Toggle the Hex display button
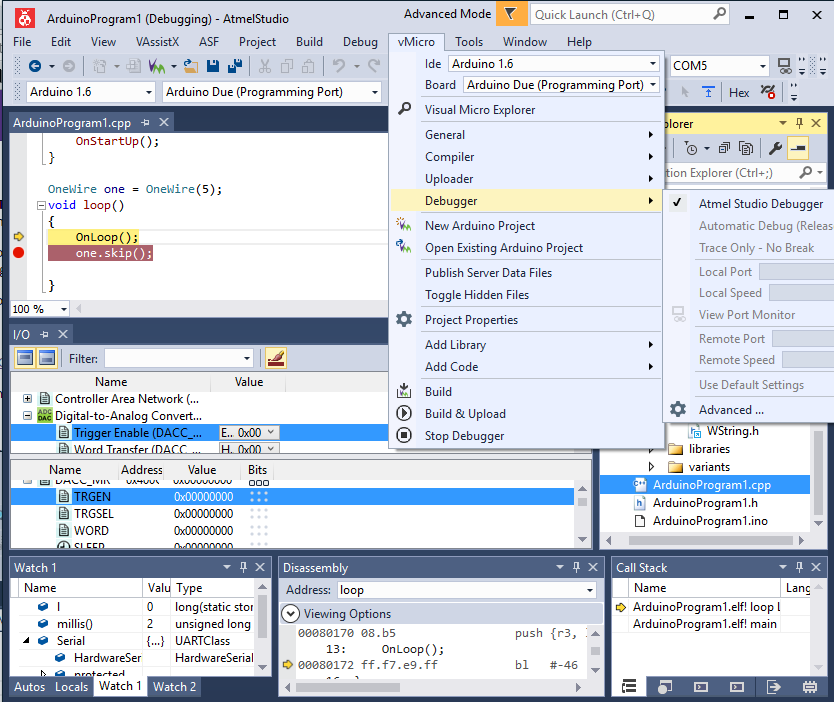The image size is (834, 702). point(739,92)
